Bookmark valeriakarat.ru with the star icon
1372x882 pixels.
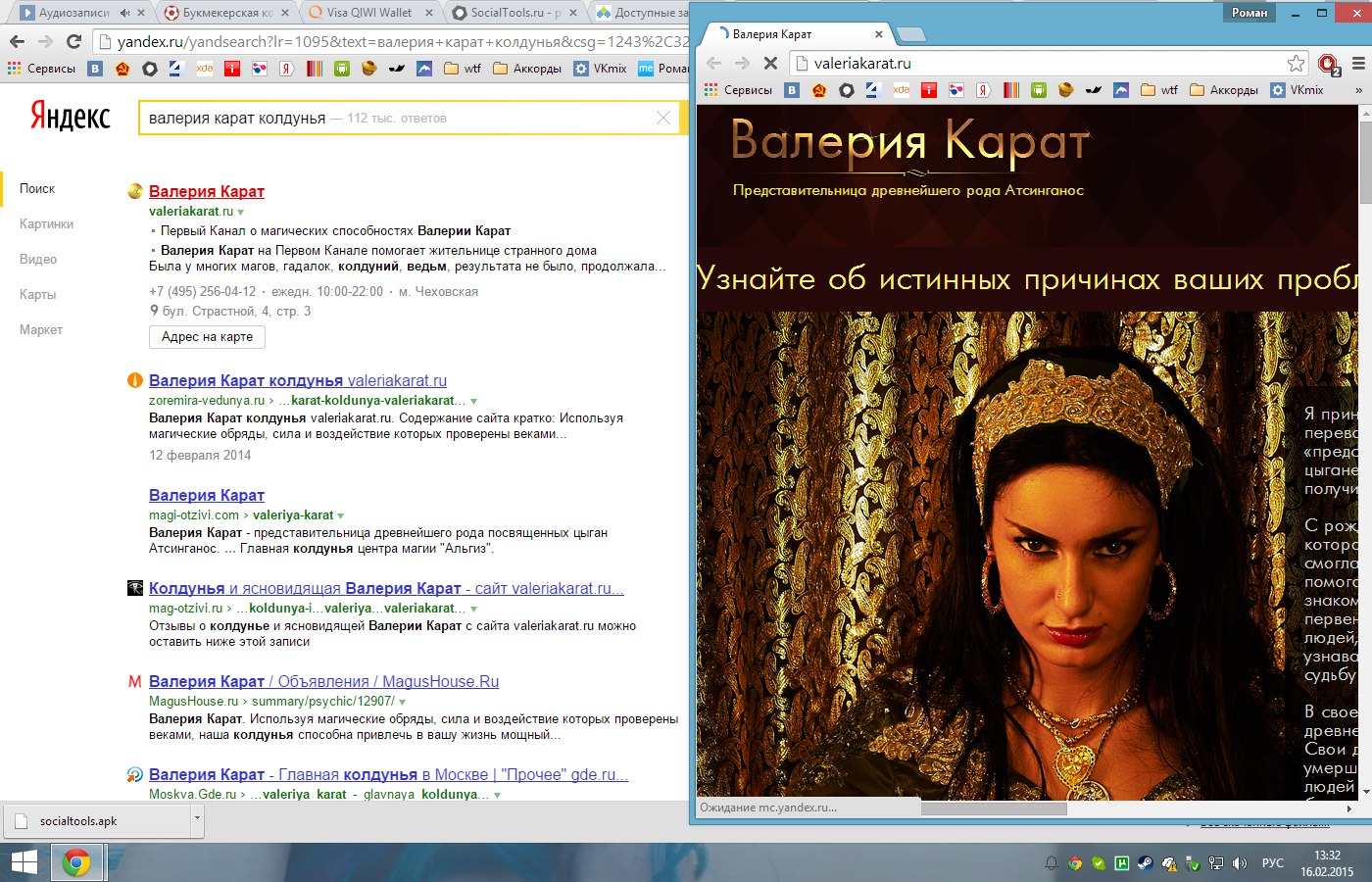pyautogui.click(x=1296, y=64)
